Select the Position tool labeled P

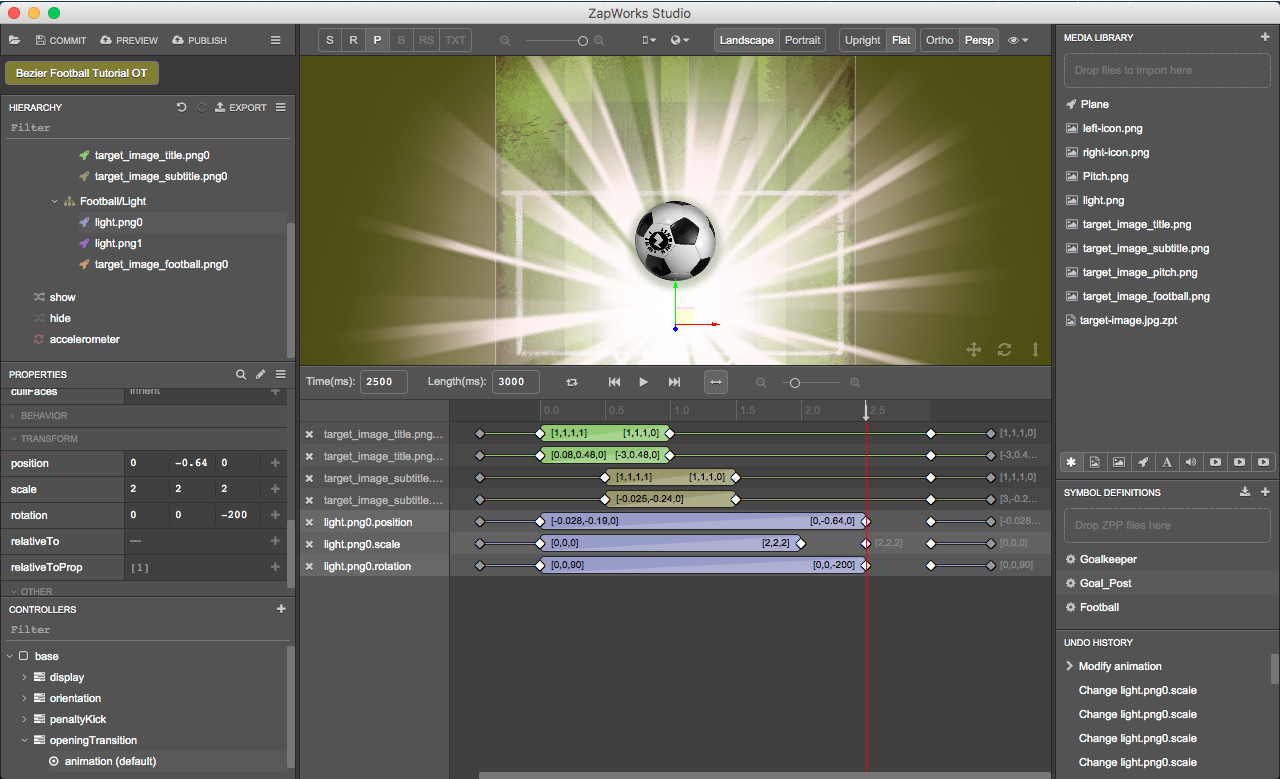point(377,40)
